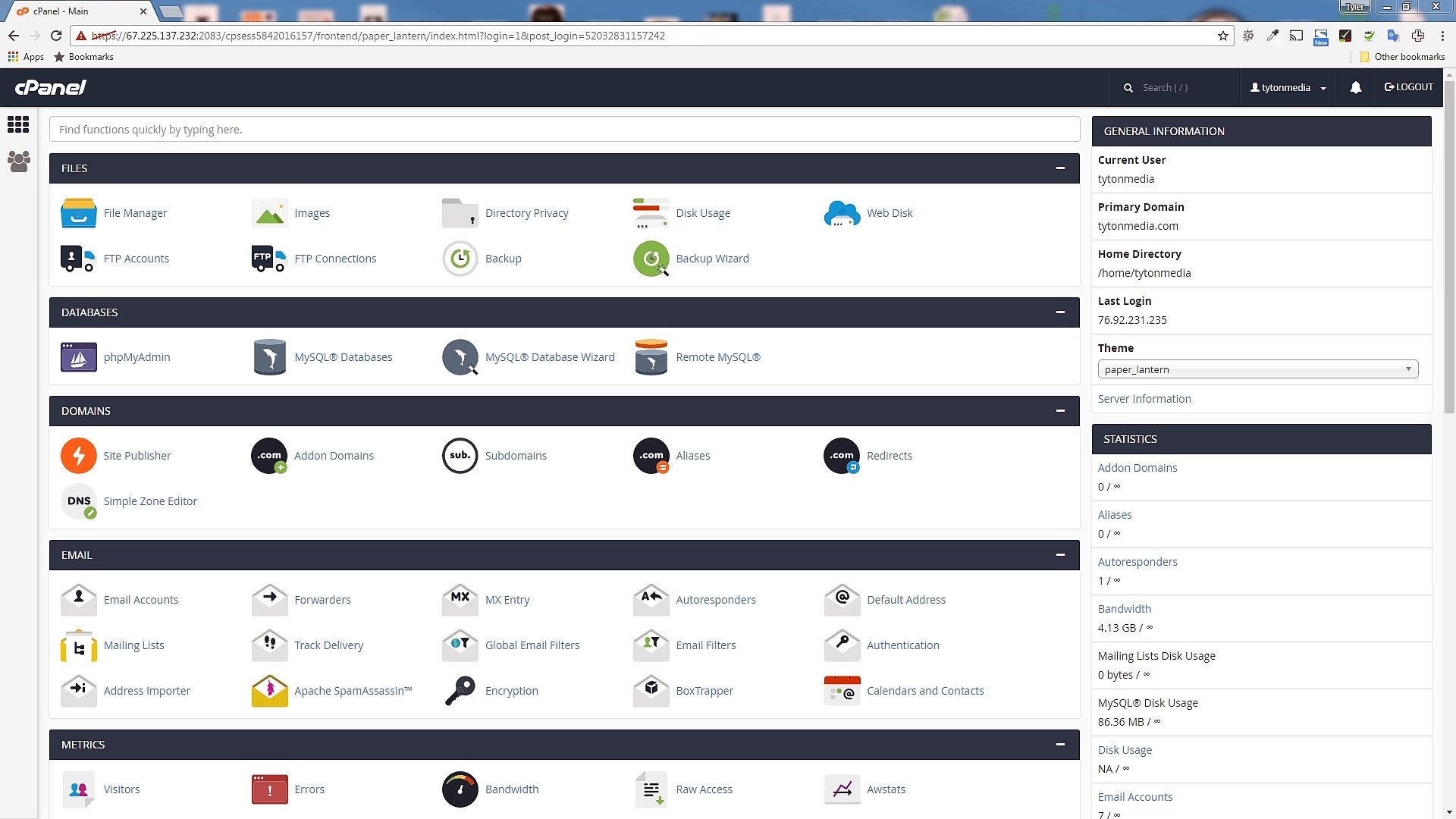Select the Site Publisher tool
This screenshot has height=819, width=1456.
click(137, 456)
